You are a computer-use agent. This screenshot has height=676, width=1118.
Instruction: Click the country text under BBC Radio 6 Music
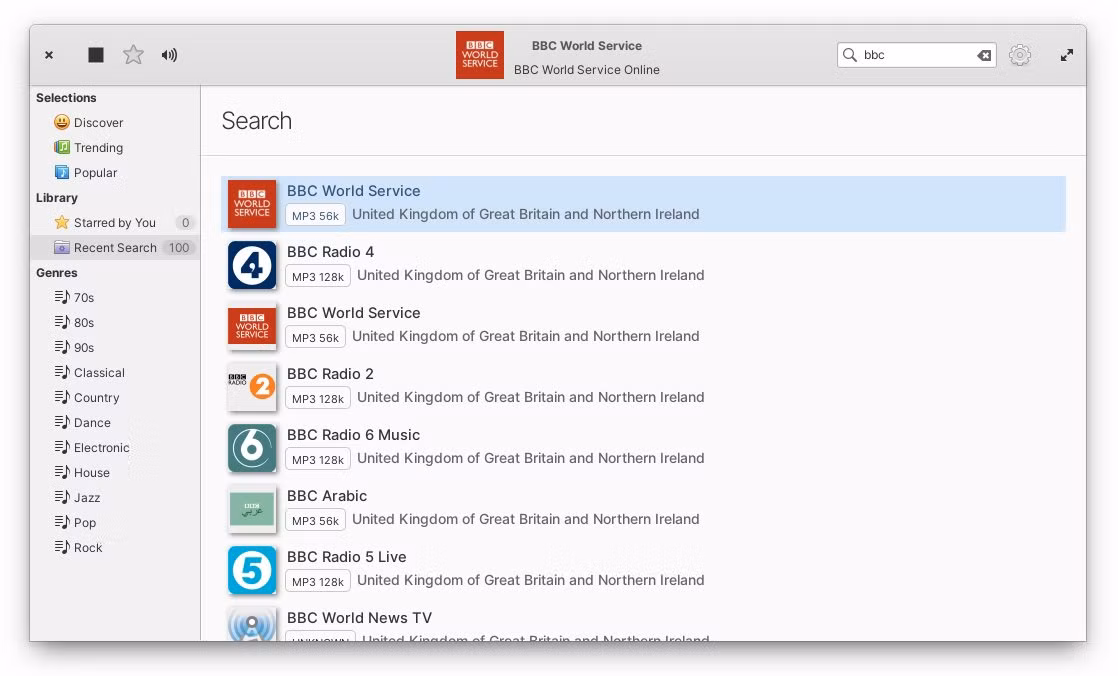pos(530,459)
